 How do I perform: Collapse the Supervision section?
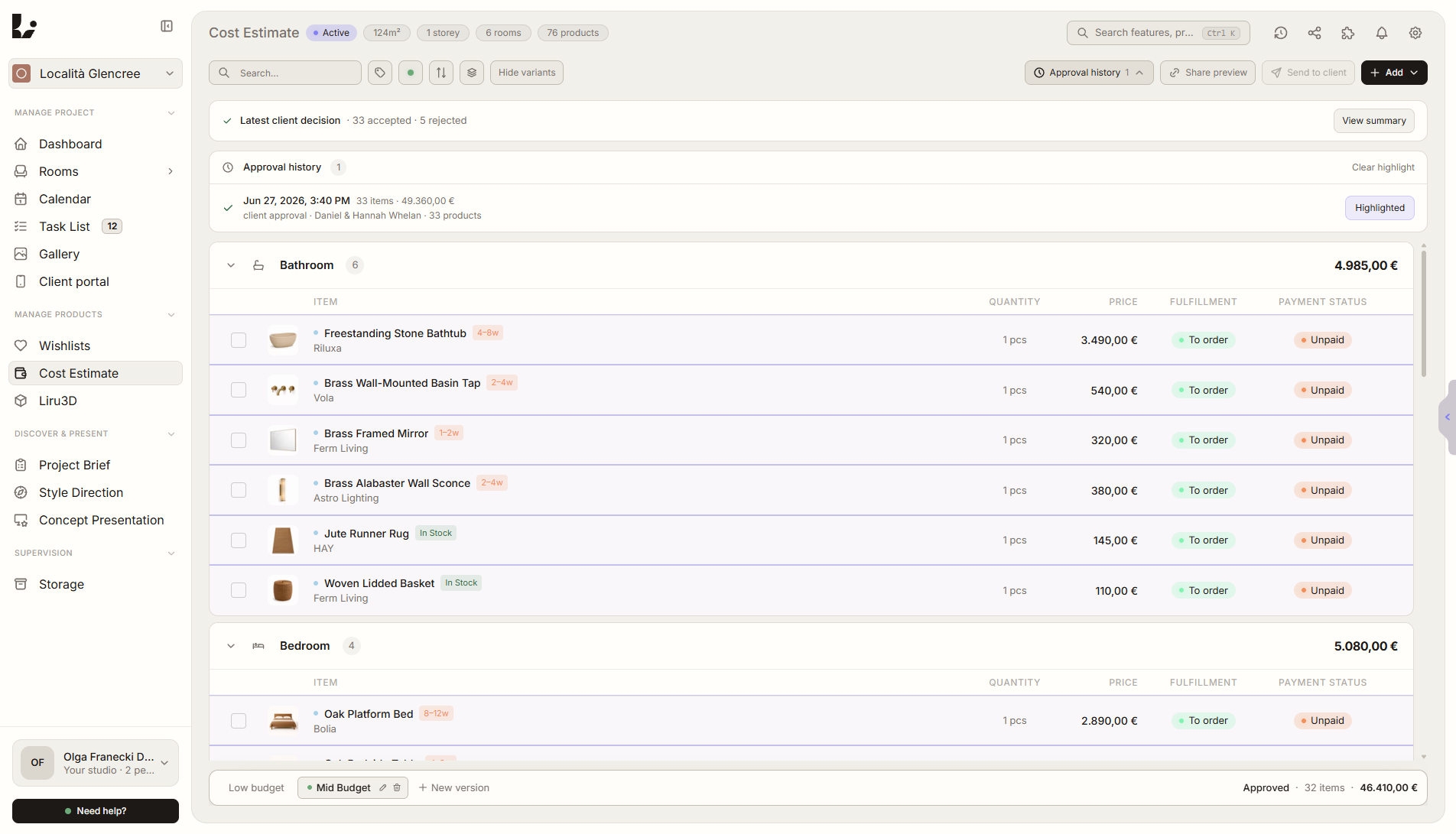click(171, 553)
